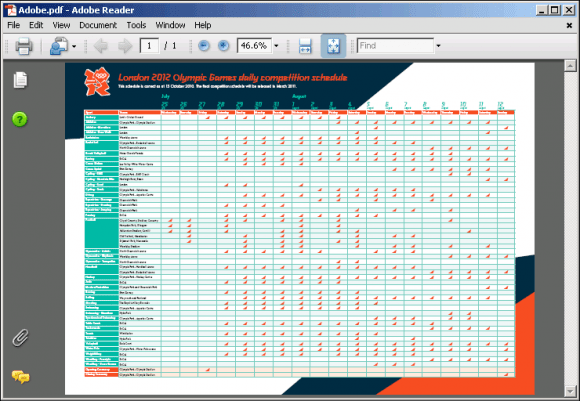Toggle the fit width scrolling icon
Viewport: 580px width, 401px height.
click(305, 46)
